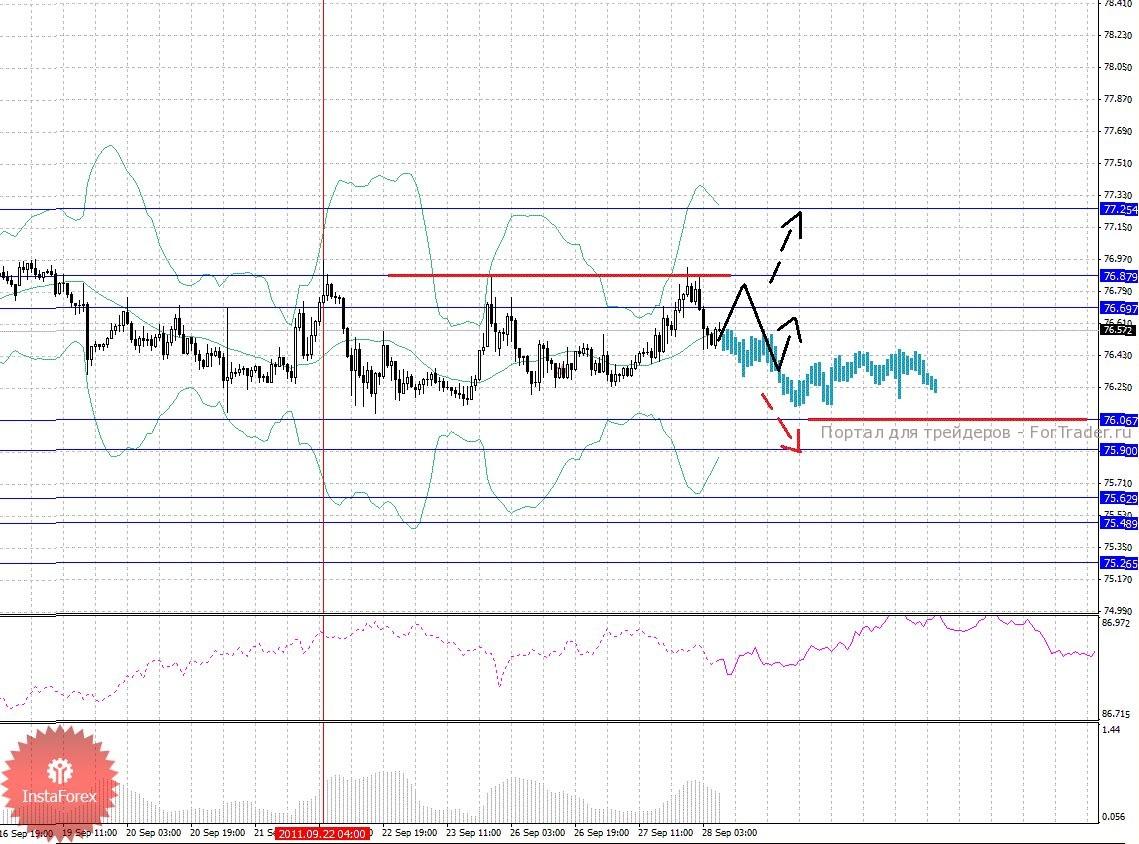Screen dimensions: 1139x844
Task: Click the ForTrader.ru portal watermark text
Action: (978, 432)
